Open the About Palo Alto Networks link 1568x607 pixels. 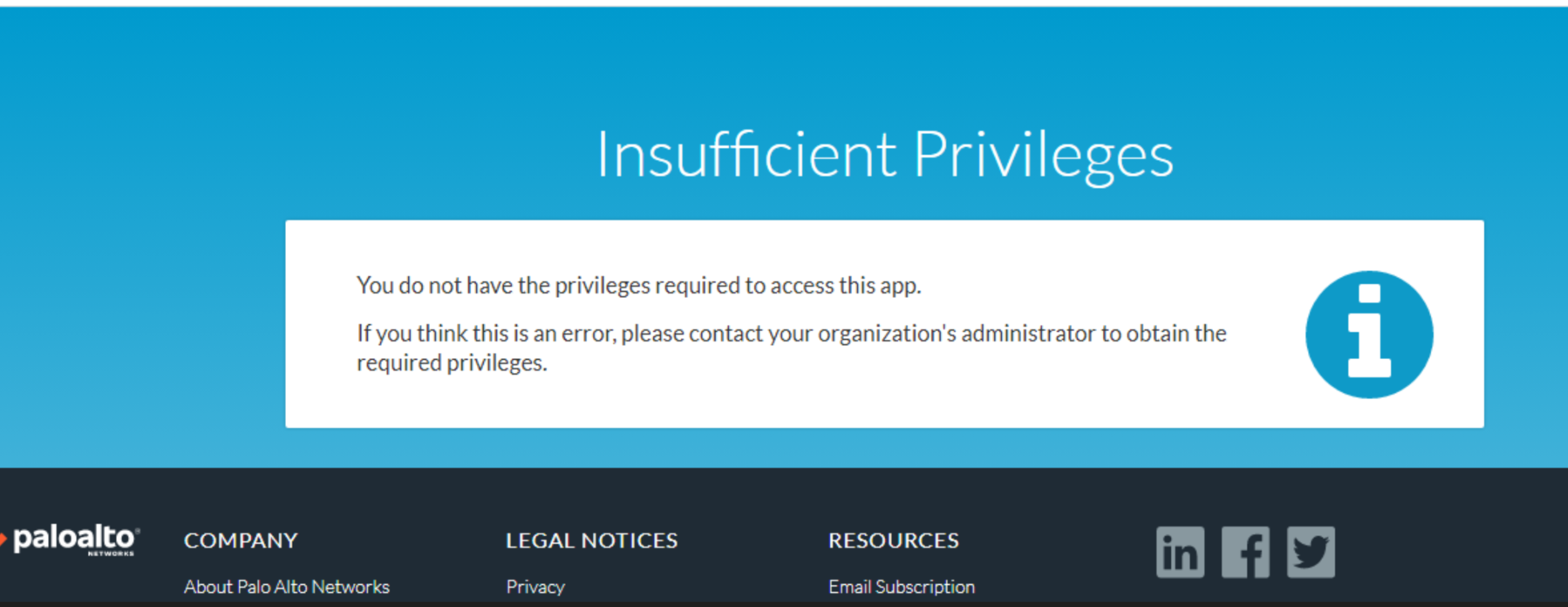pyautogui.click(x=287, y=587)
